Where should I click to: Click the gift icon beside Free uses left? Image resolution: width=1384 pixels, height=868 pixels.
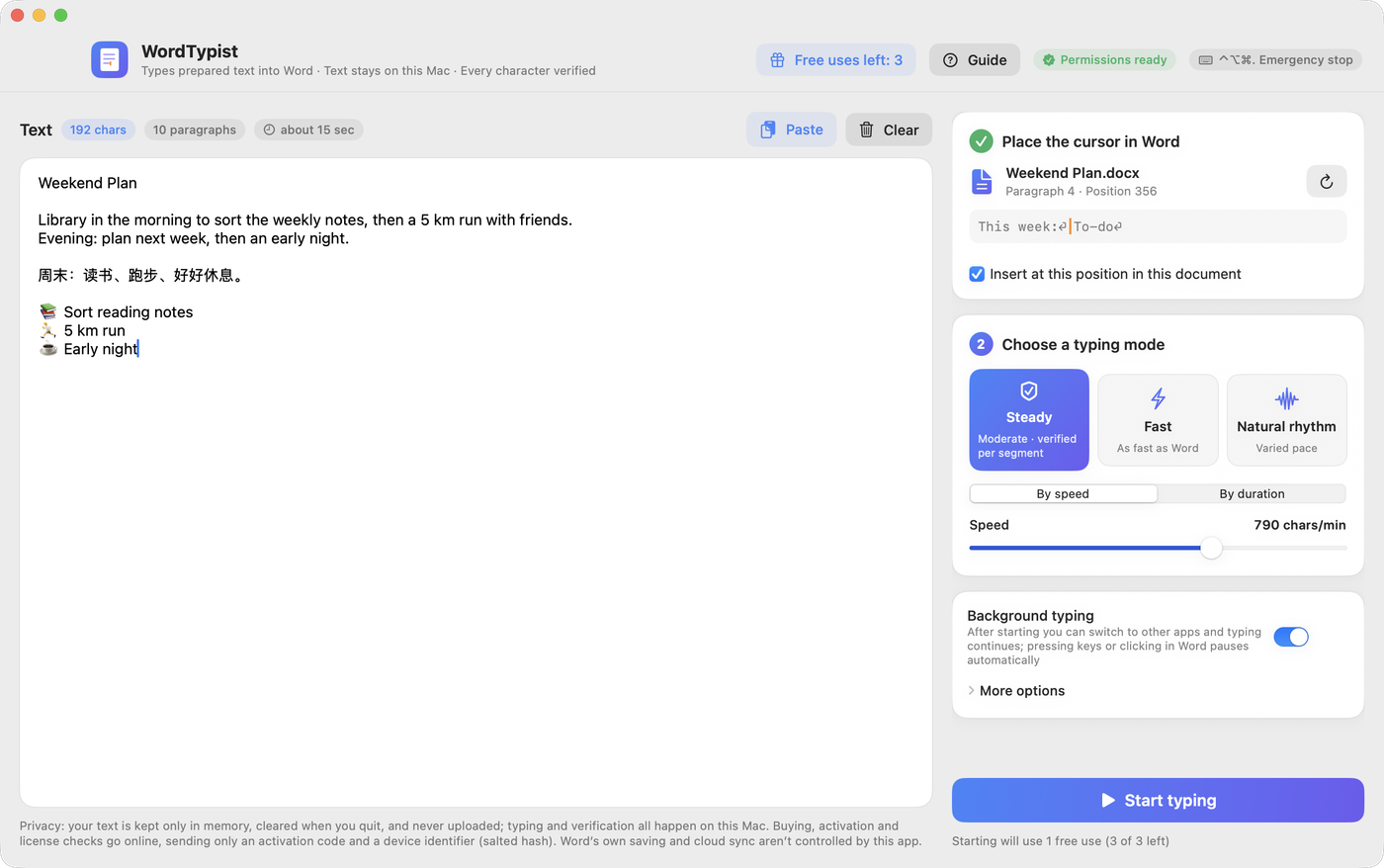point(777,60)
